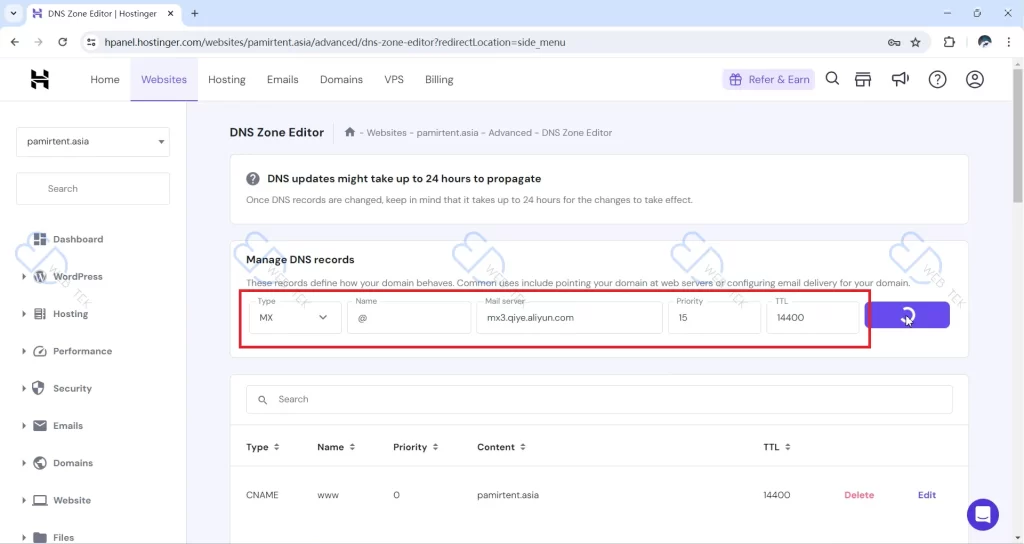Go to the Domains top menu
1024x544 pixels.
[341, 80]
